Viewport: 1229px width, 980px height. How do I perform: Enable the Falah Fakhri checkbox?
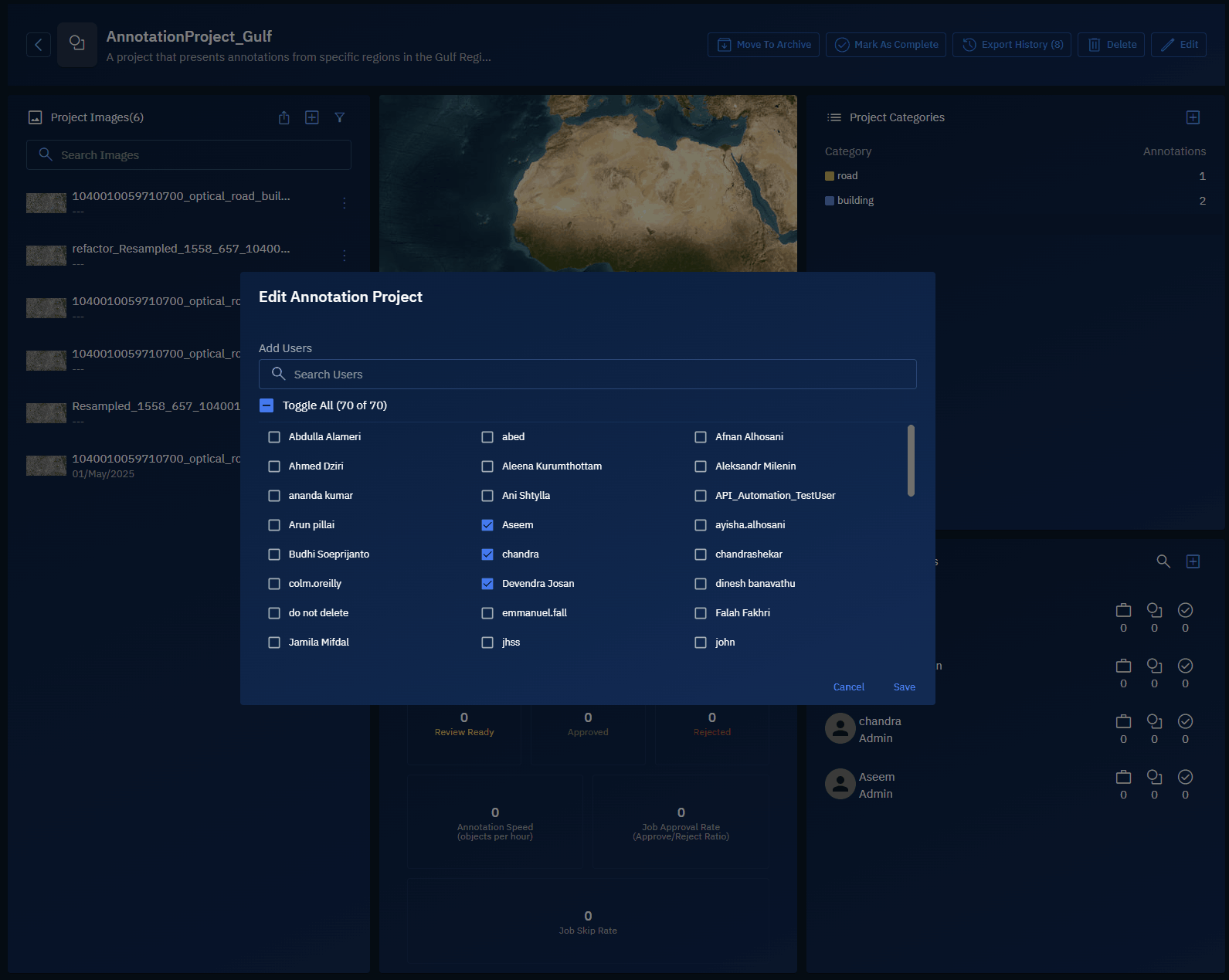tap(701, 613)
